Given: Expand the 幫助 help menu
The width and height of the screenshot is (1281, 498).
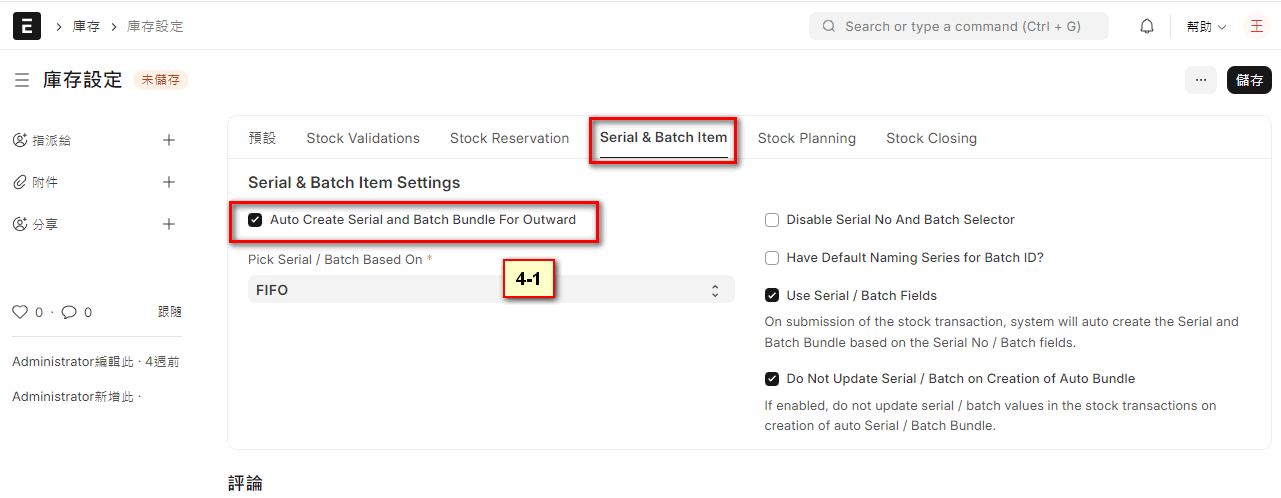Looking at the screenshot, I should [x=1206, y=27].
